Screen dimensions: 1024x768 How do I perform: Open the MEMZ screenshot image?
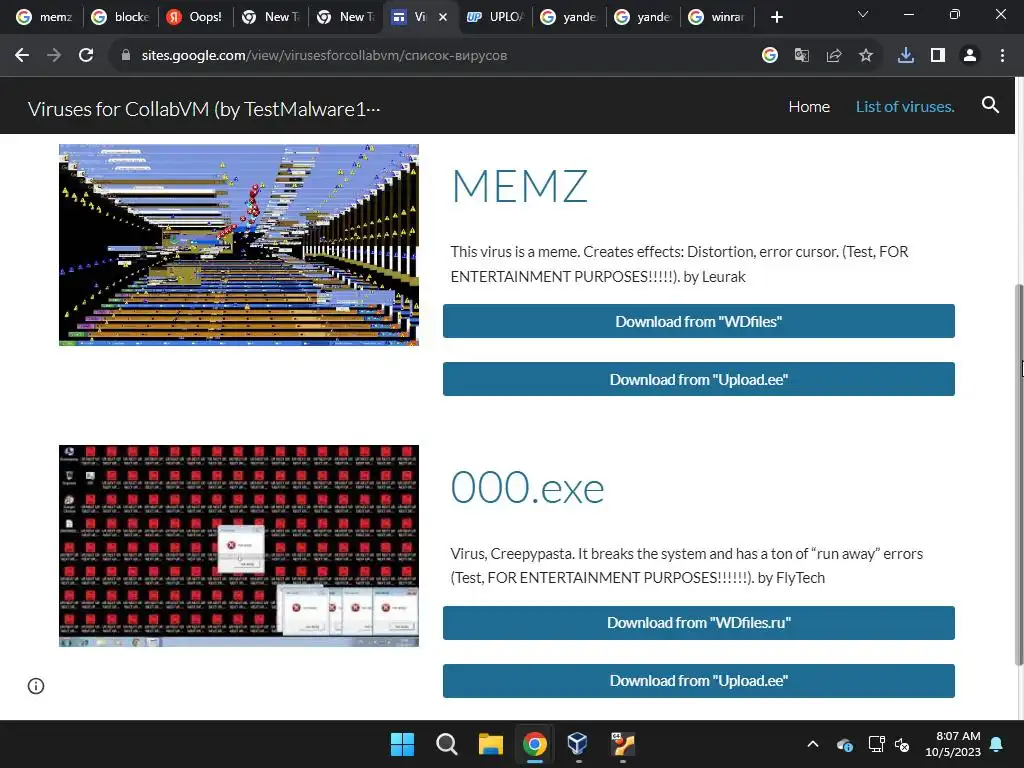point(238,245)
